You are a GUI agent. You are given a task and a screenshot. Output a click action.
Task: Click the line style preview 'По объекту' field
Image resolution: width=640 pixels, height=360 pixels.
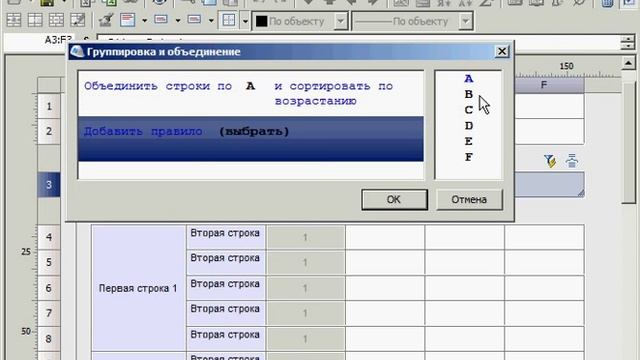tap(406, 21)
